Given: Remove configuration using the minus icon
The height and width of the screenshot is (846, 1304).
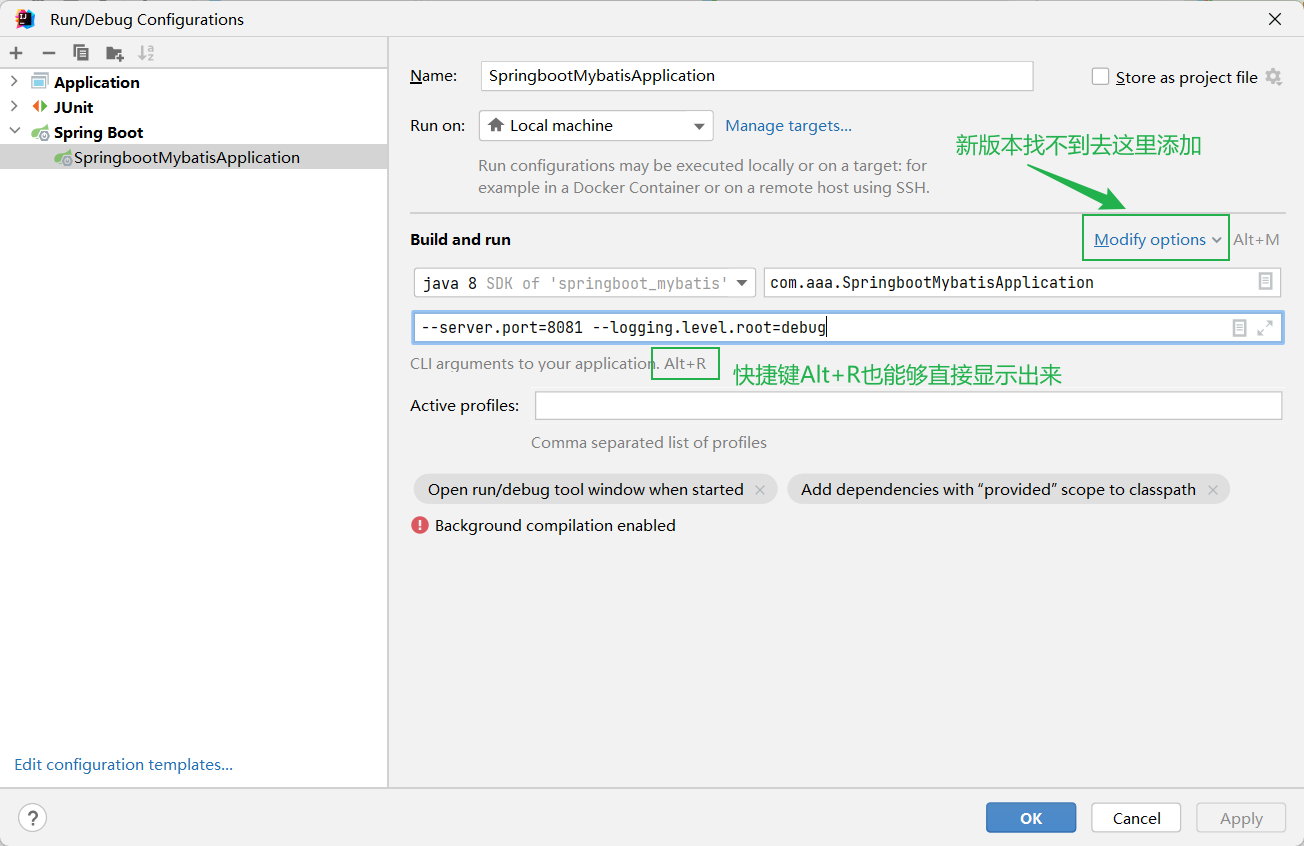Looking at the screenshot, I should tap(48, 53).
